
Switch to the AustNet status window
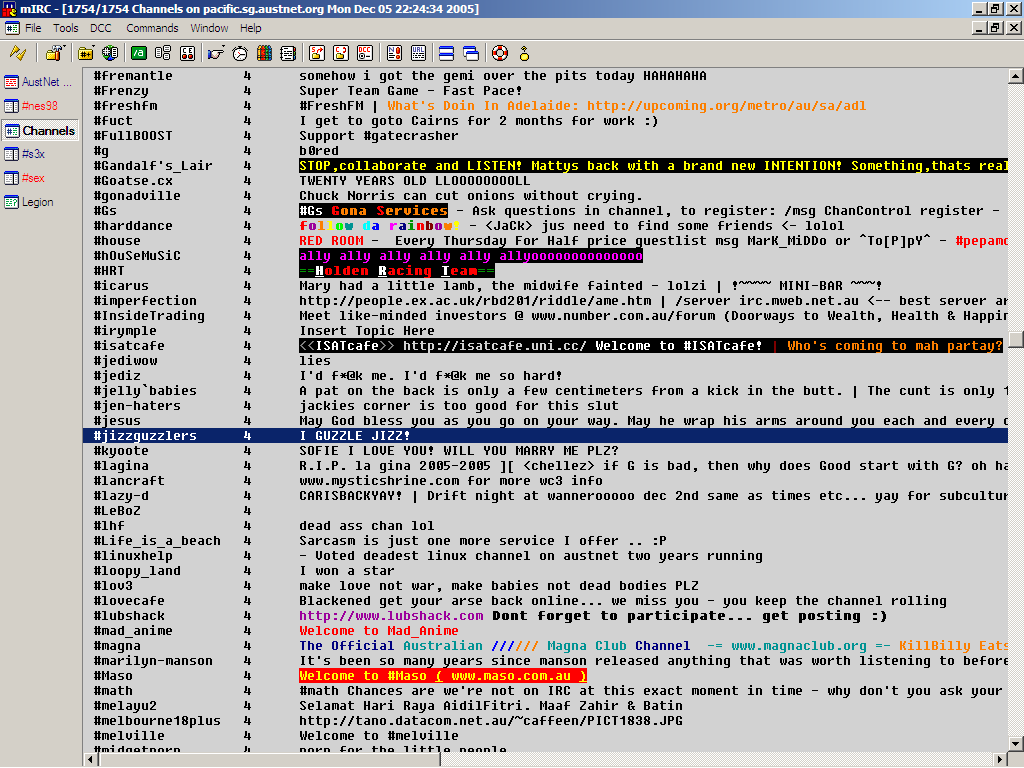point(40,82)
